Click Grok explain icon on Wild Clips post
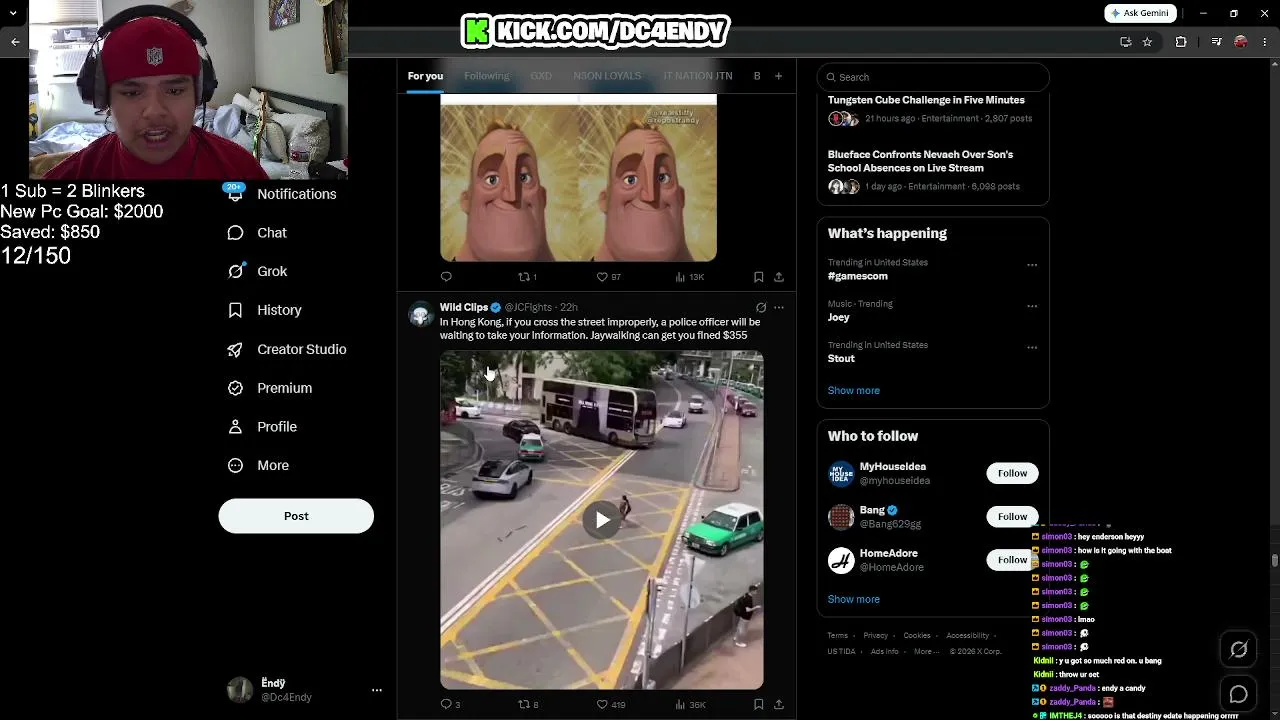The width and height of the screenshot is (1280, 720). (761, 307)
